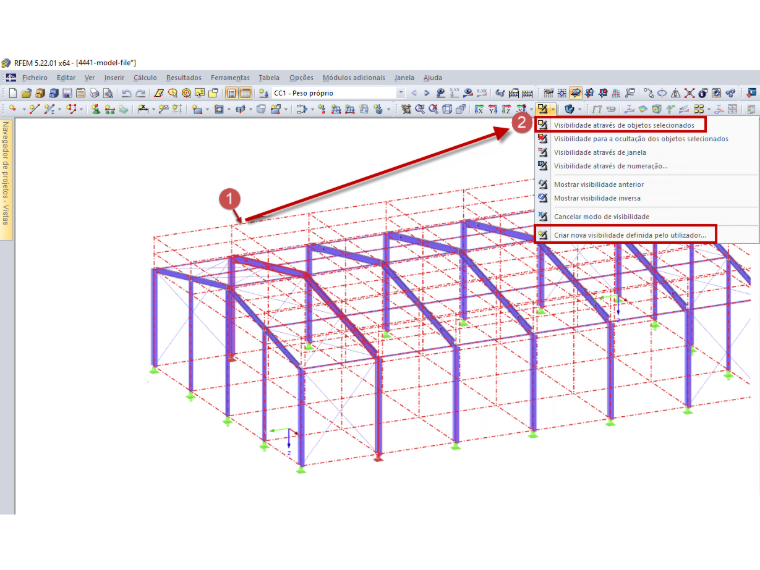Toggle the table panel display button

point(246,93)
